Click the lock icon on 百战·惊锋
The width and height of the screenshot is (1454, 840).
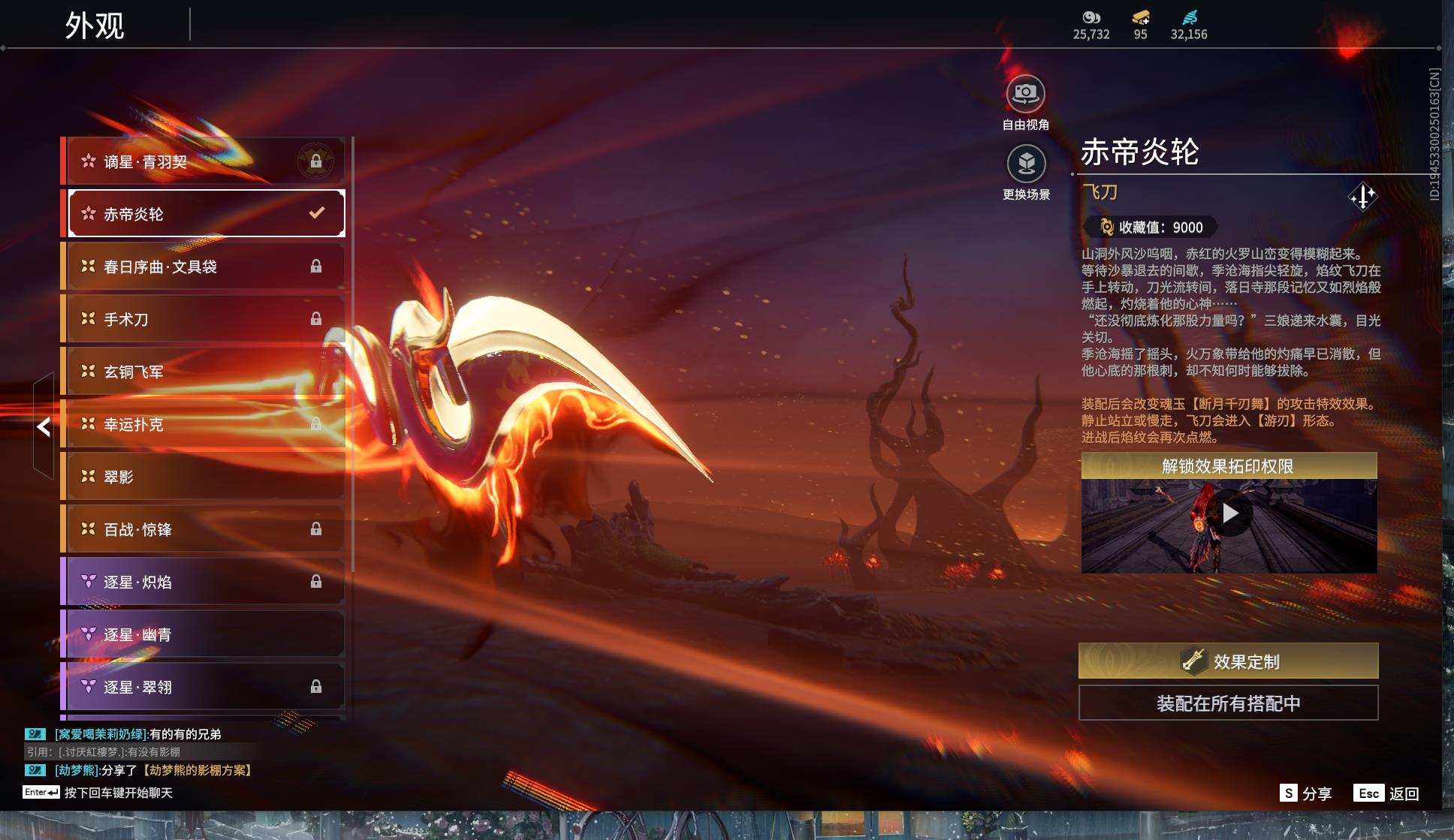point(316,529)
